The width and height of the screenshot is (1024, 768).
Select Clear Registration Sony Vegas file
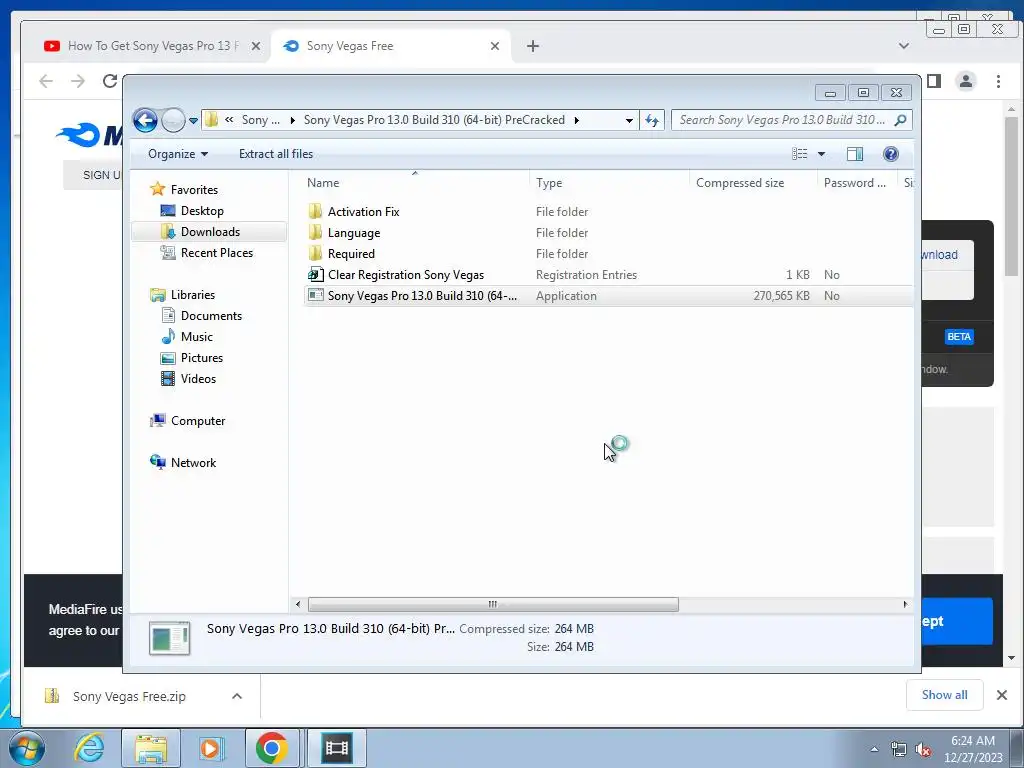pyautogui.click(x=406, y=275)
